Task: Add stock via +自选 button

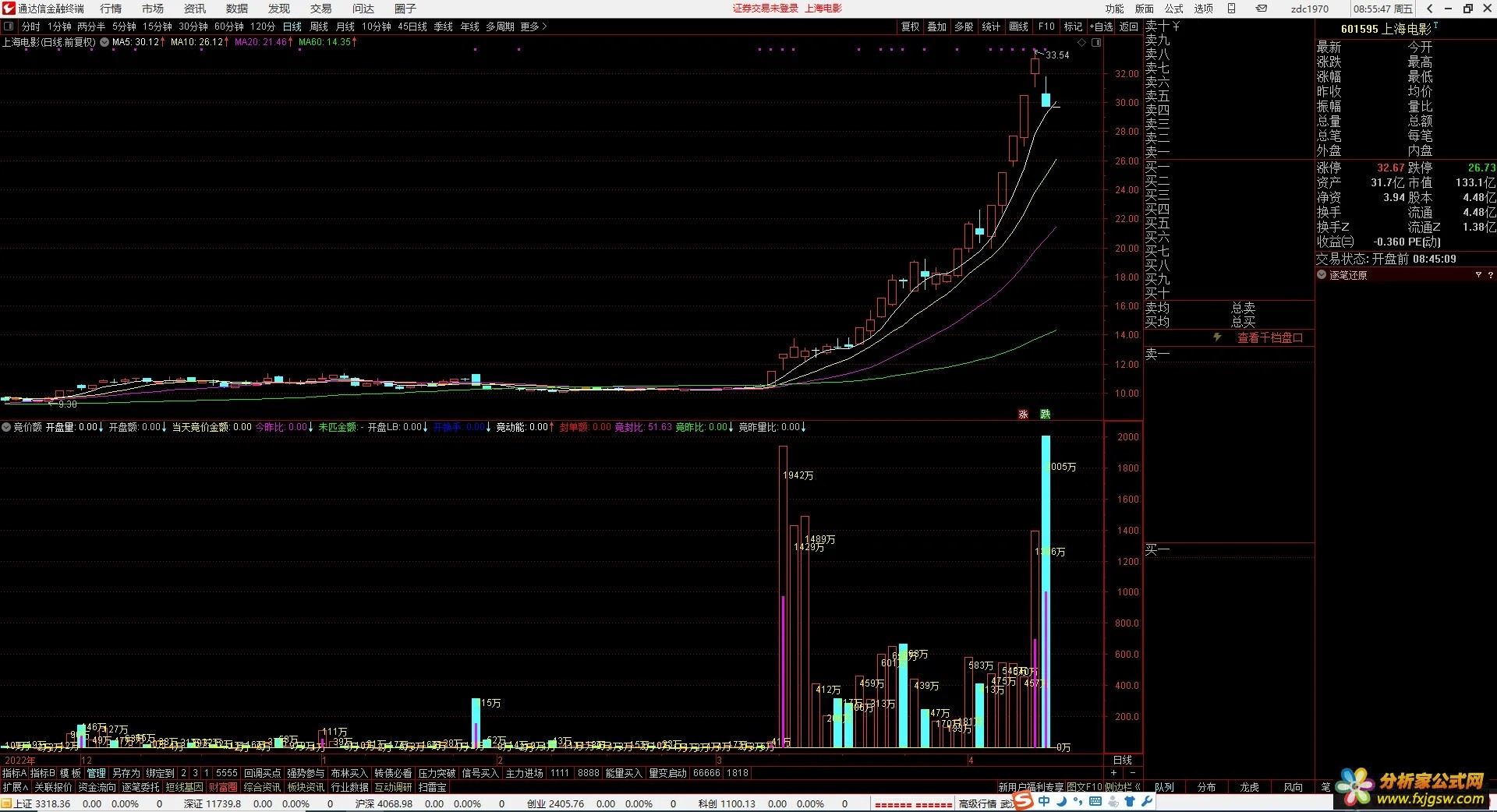Action: pos(1100,26)
